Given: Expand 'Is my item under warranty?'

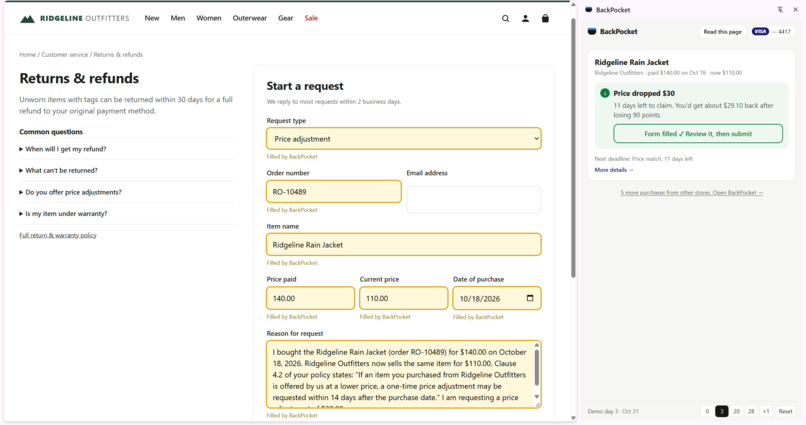Looking at the screenshot, I should pyautogui.click(x=126, y=214).
